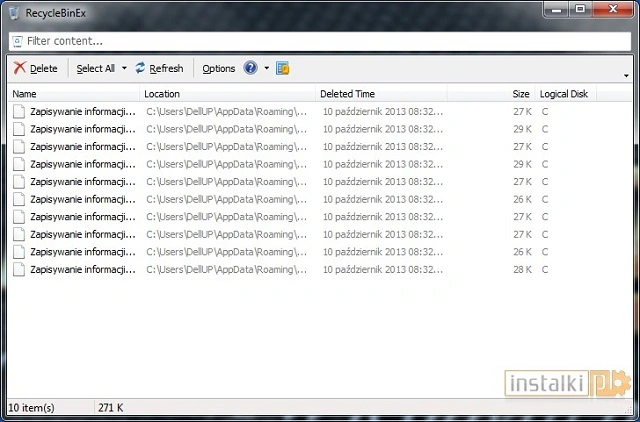Click the RecycleBinEx title bar app icon

click(x=12, y=12)
